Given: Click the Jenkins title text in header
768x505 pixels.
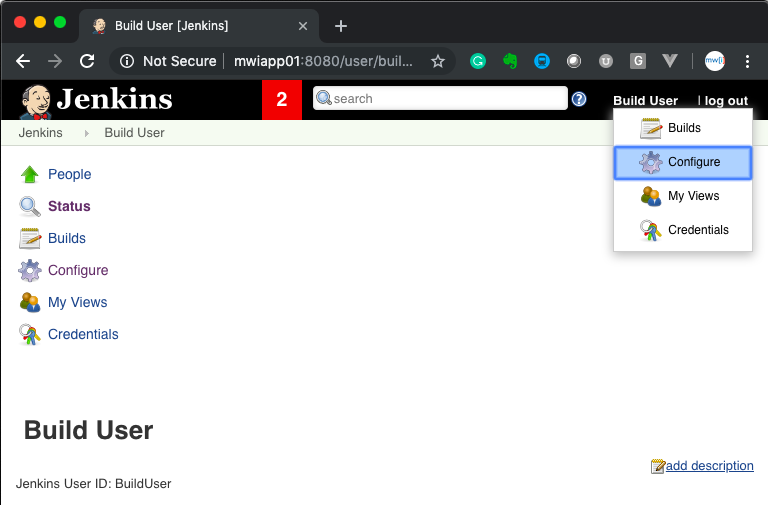Looking at the screenshot, I should point(115,99).
